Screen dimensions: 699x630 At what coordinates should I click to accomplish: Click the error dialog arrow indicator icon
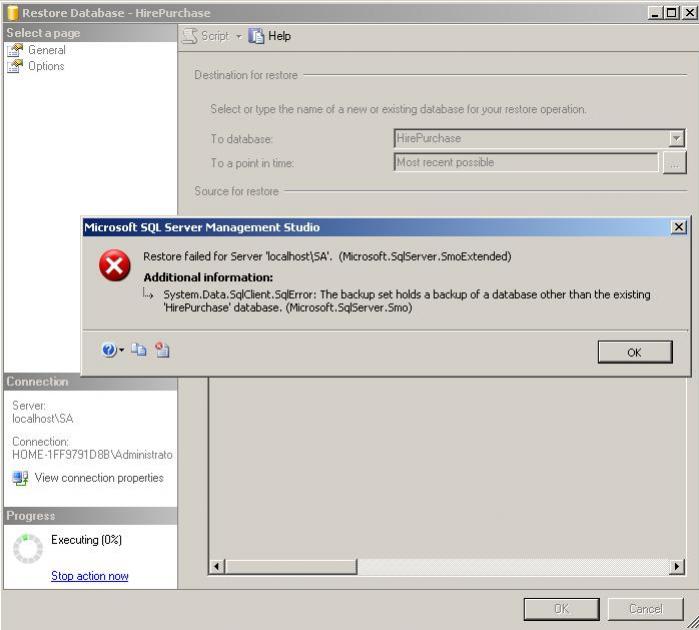pyautogui.click(x=148, y=294)
